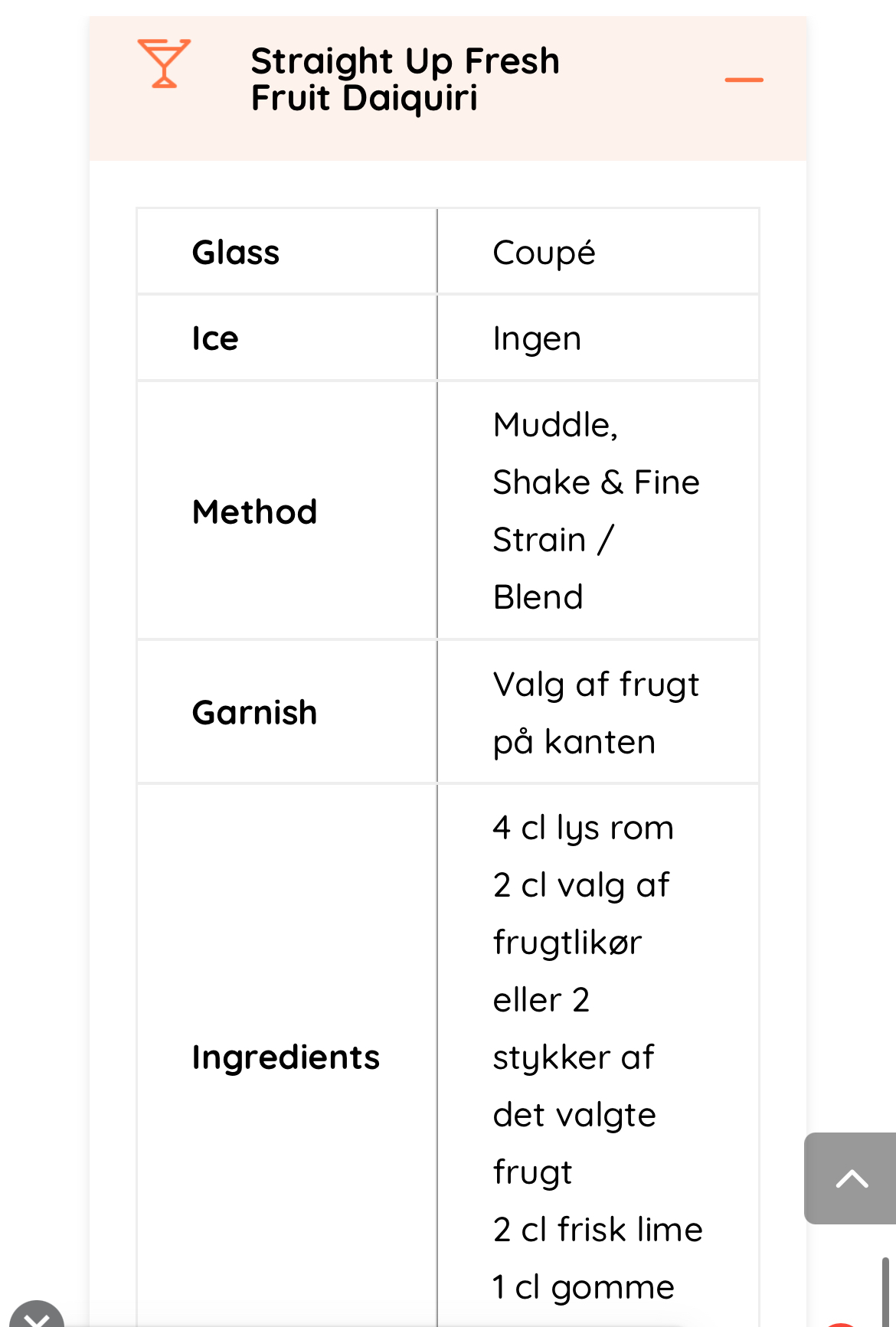
Task: Select the Ingredients row label
Action: click(286, 1057)
